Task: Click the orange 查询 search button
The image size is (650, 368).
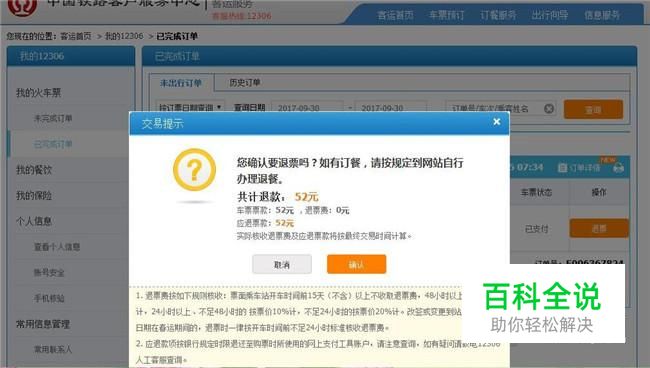Action: coord(593,109)
